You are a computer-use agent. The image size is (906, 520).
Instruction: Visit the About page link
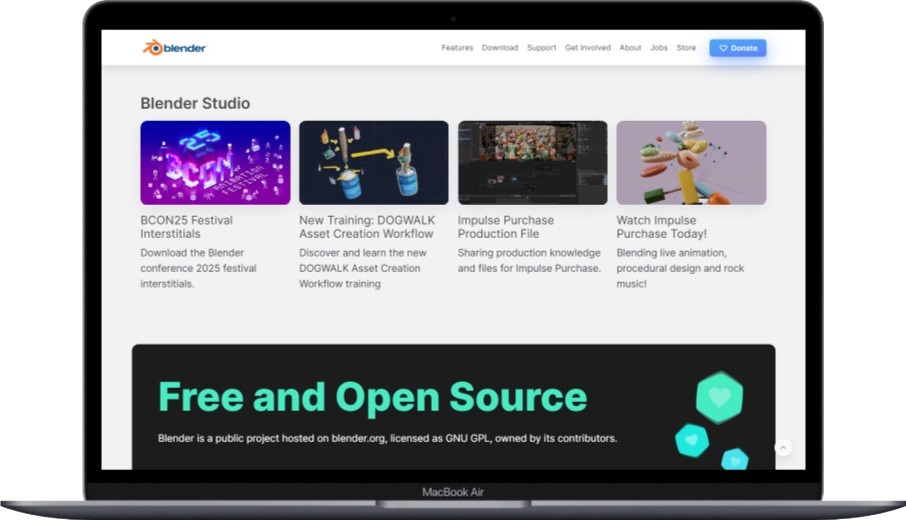630,48
